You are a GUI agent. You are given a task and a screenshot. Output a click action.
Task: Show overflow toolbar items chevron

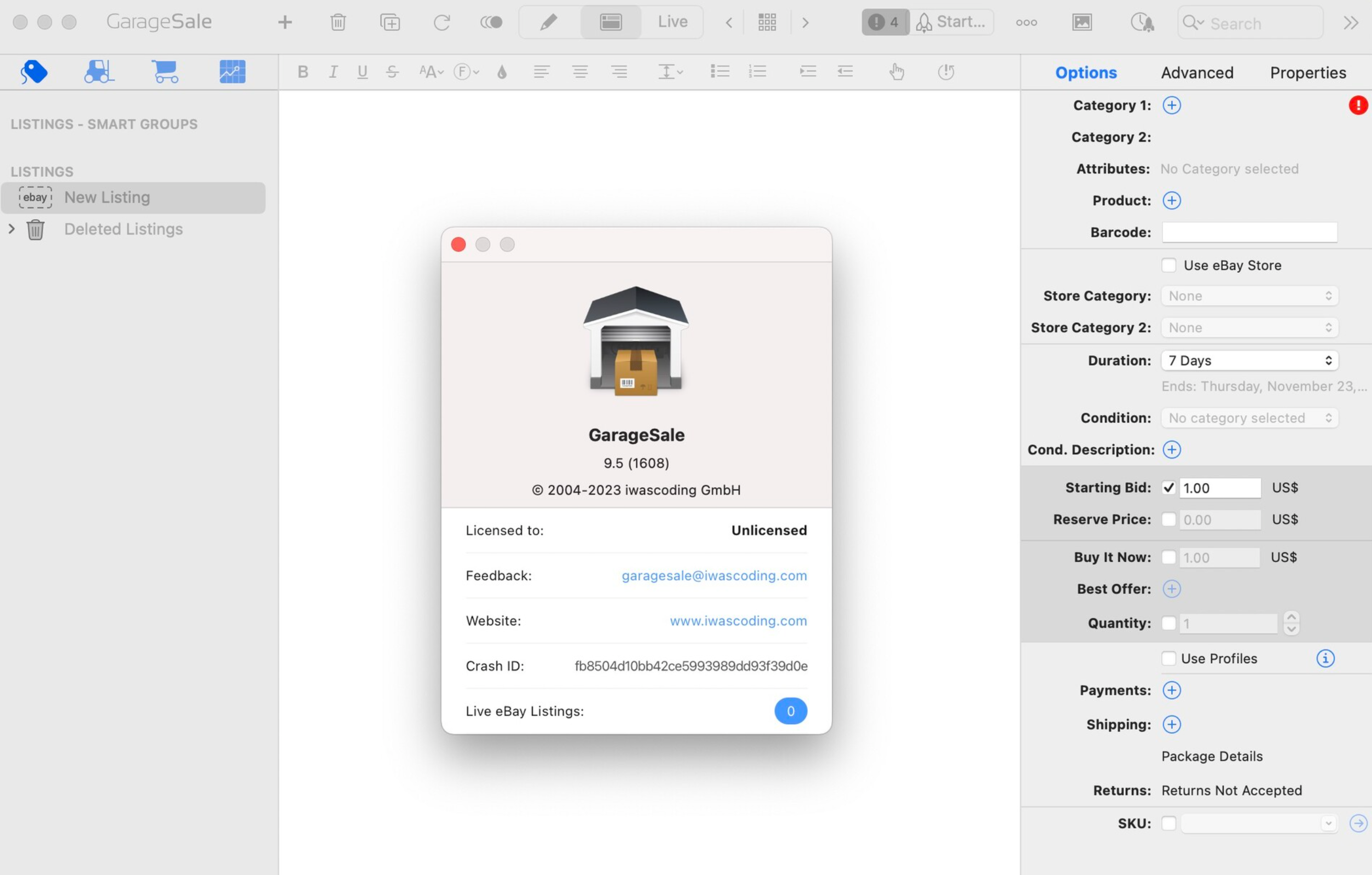tap(1351, 23)
